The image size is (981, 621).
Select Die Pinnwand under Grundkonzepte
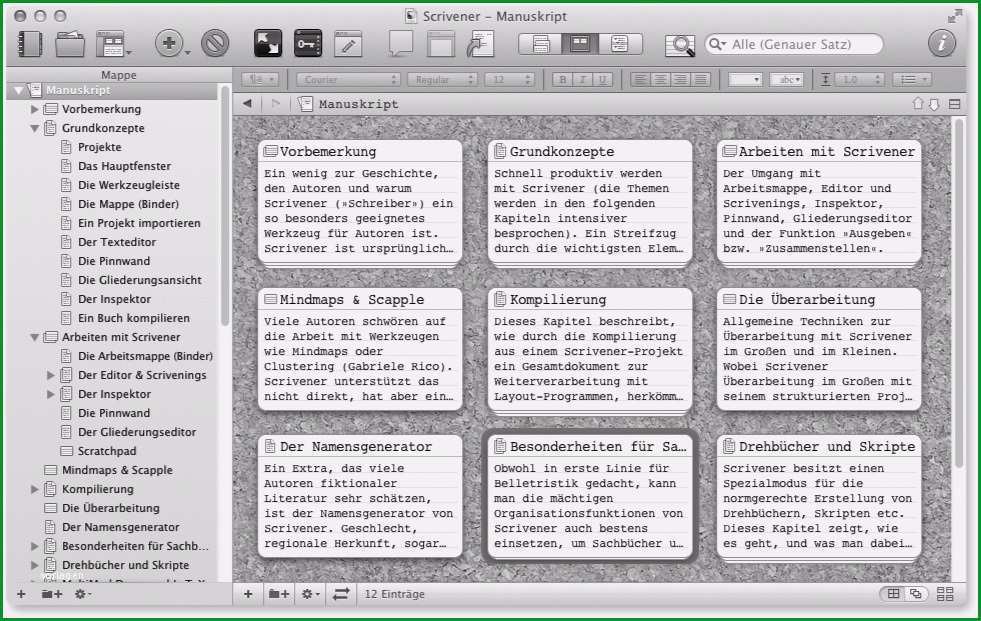pos(114,261)
